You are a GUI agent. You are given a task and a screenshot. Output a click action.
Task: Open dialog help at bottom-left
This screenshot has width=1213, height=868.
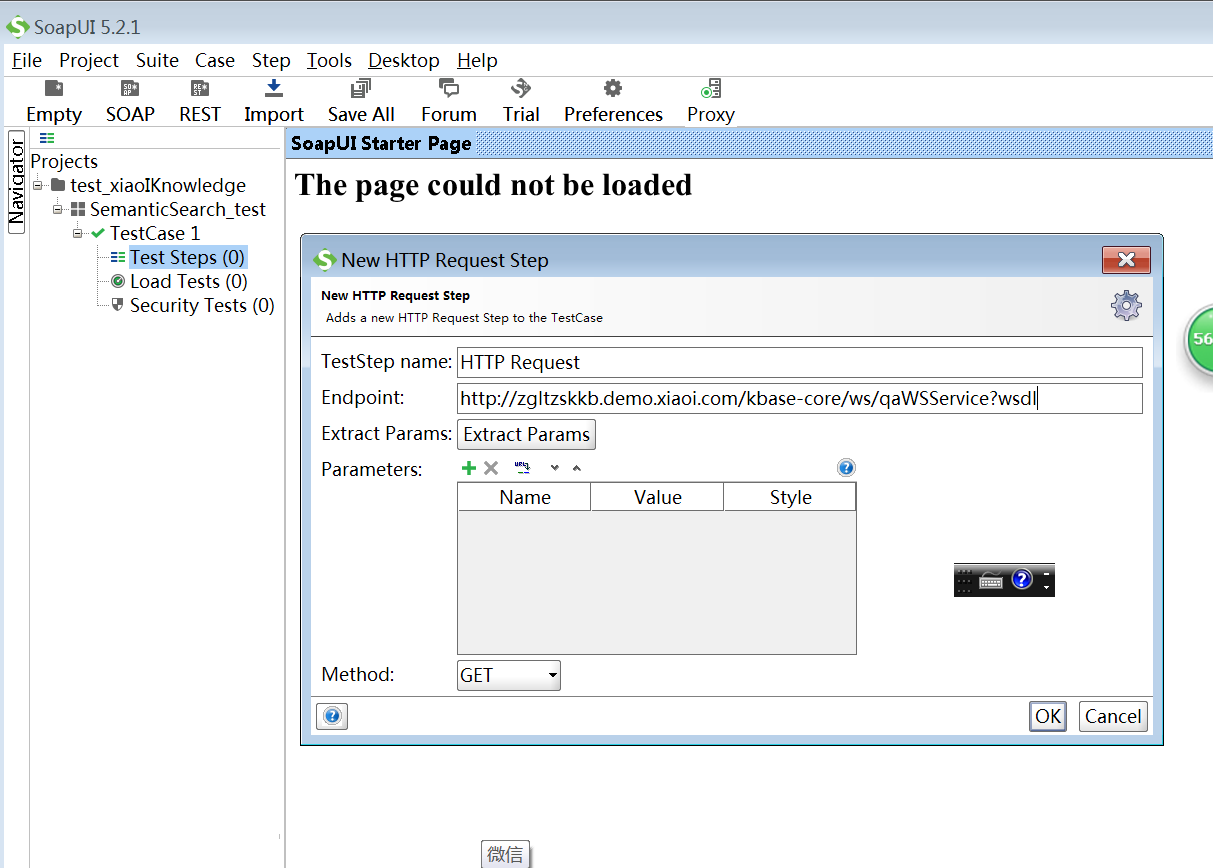click(x=332, y=716)
